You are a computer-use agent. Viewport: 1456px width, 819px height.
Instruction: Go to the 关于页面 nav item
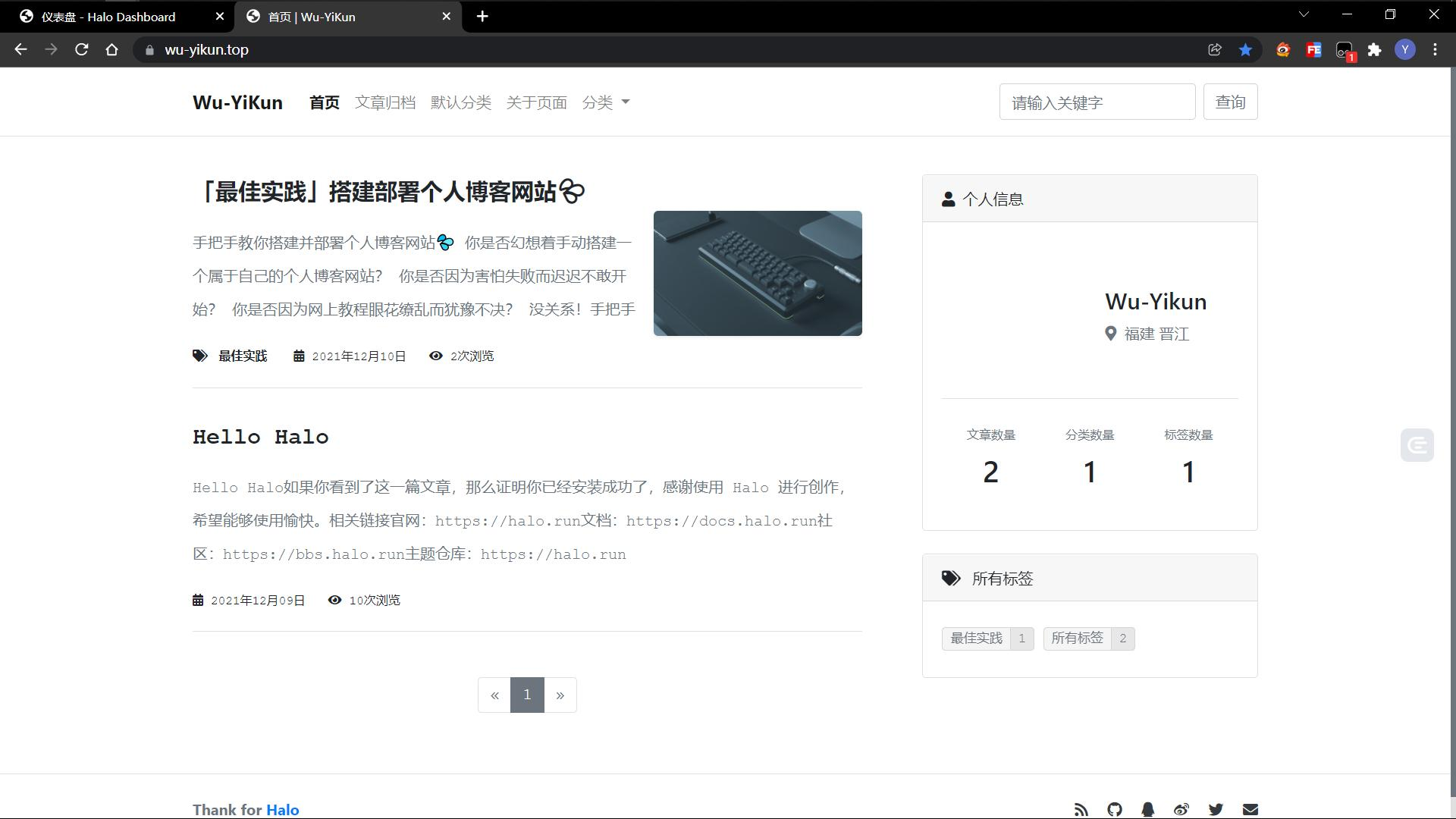(536, 102)
